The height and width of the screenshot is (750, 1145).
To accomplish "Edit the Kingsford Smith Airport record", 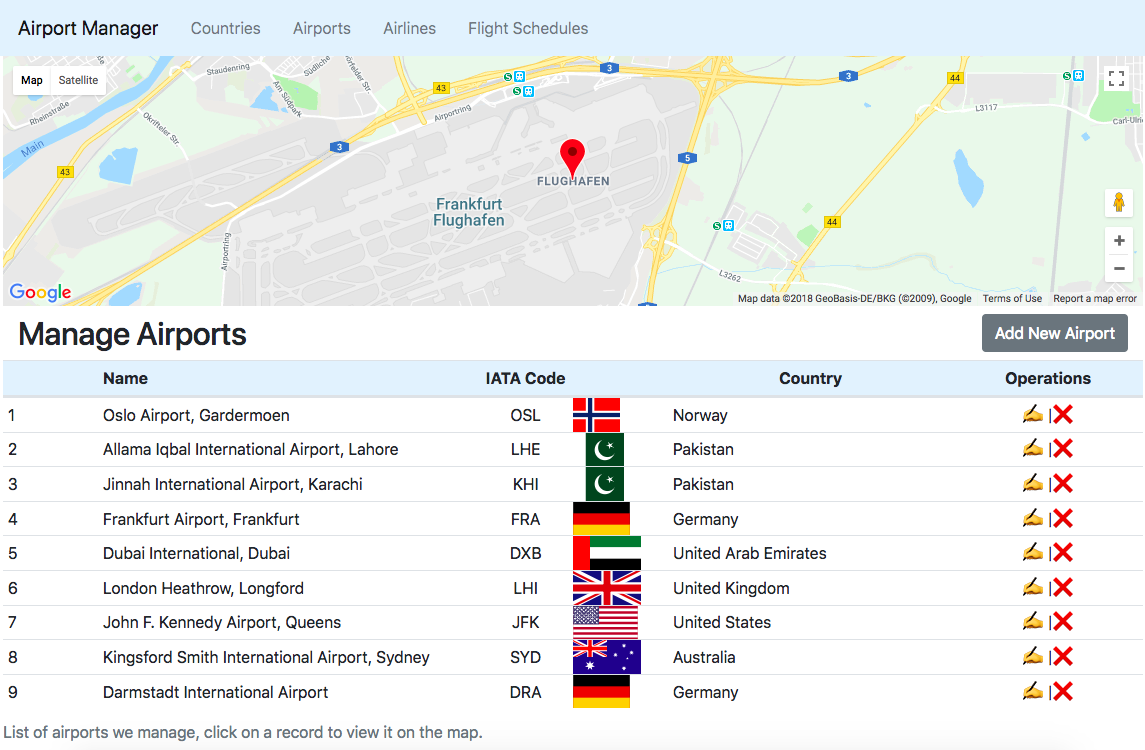I will pos(1033,657).
